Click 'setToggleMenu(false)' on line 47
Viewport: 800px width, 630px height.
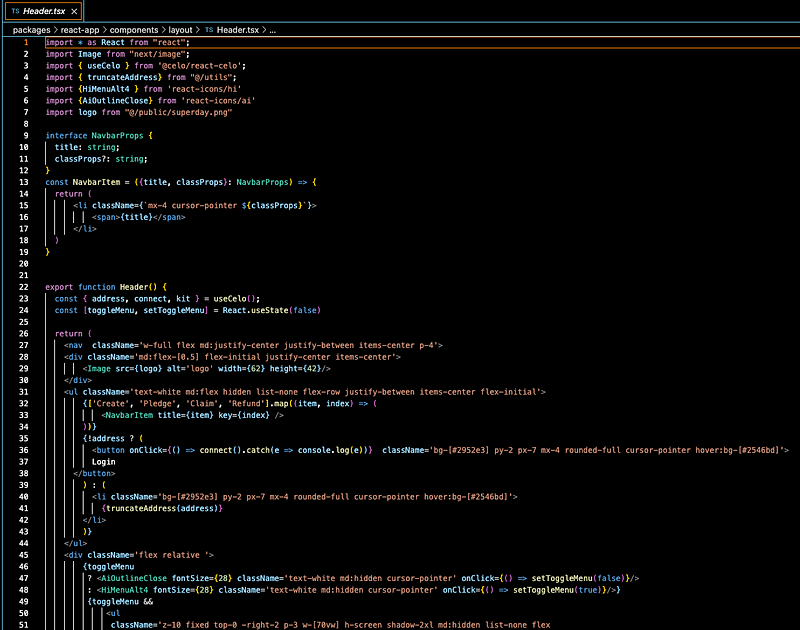pyautogui.click(x=577, y=578)
